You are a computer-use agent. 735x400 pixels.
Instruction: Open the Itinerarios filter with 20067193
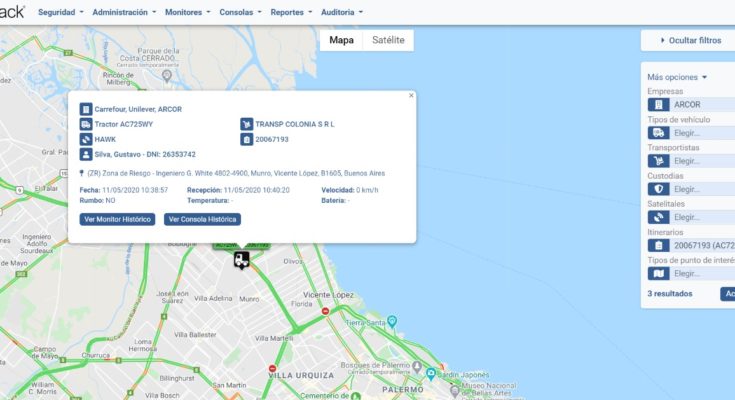click(x=704, y=245)
